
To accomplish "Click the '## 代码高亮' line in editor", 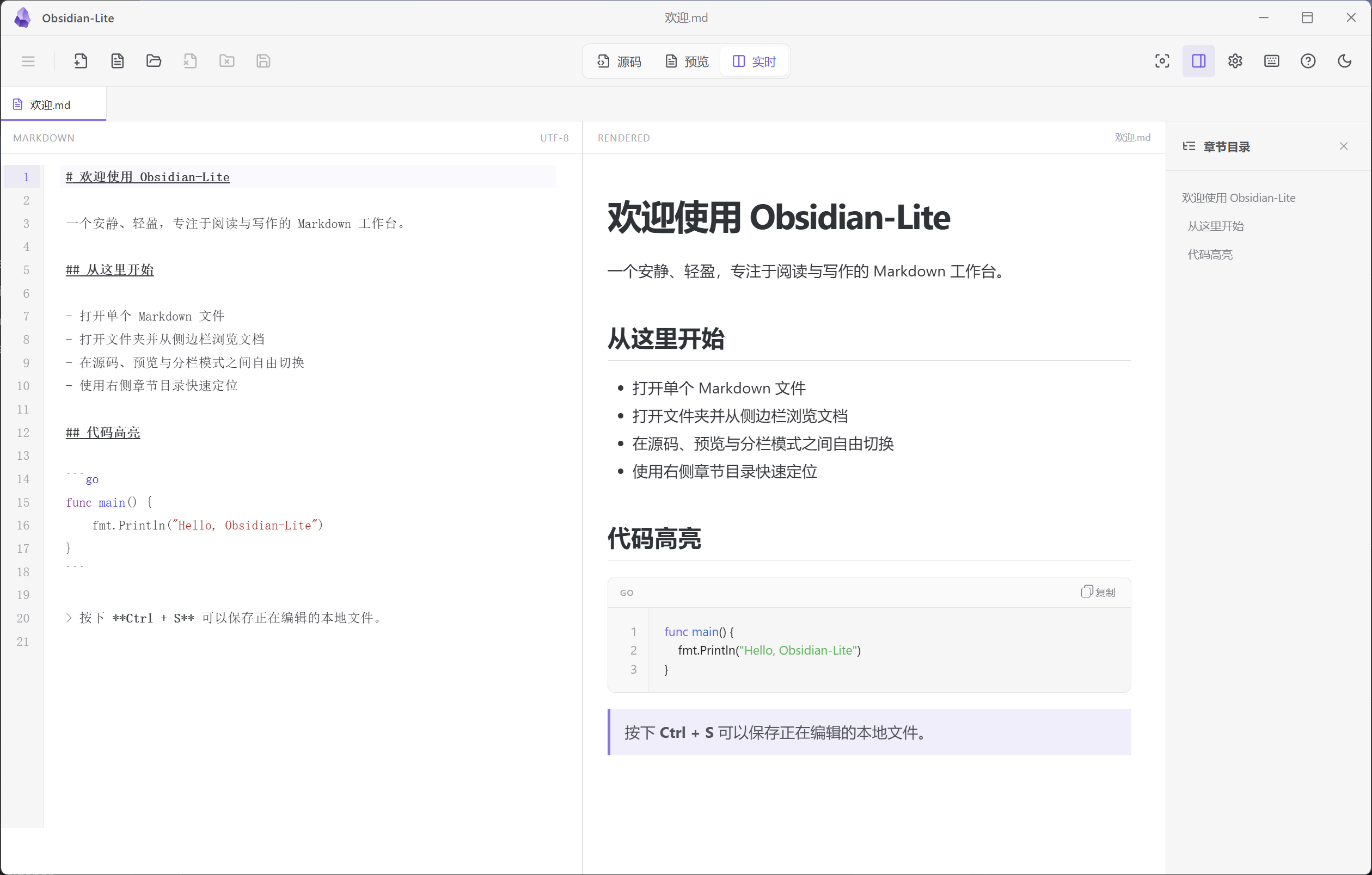I will coord(103,433).
